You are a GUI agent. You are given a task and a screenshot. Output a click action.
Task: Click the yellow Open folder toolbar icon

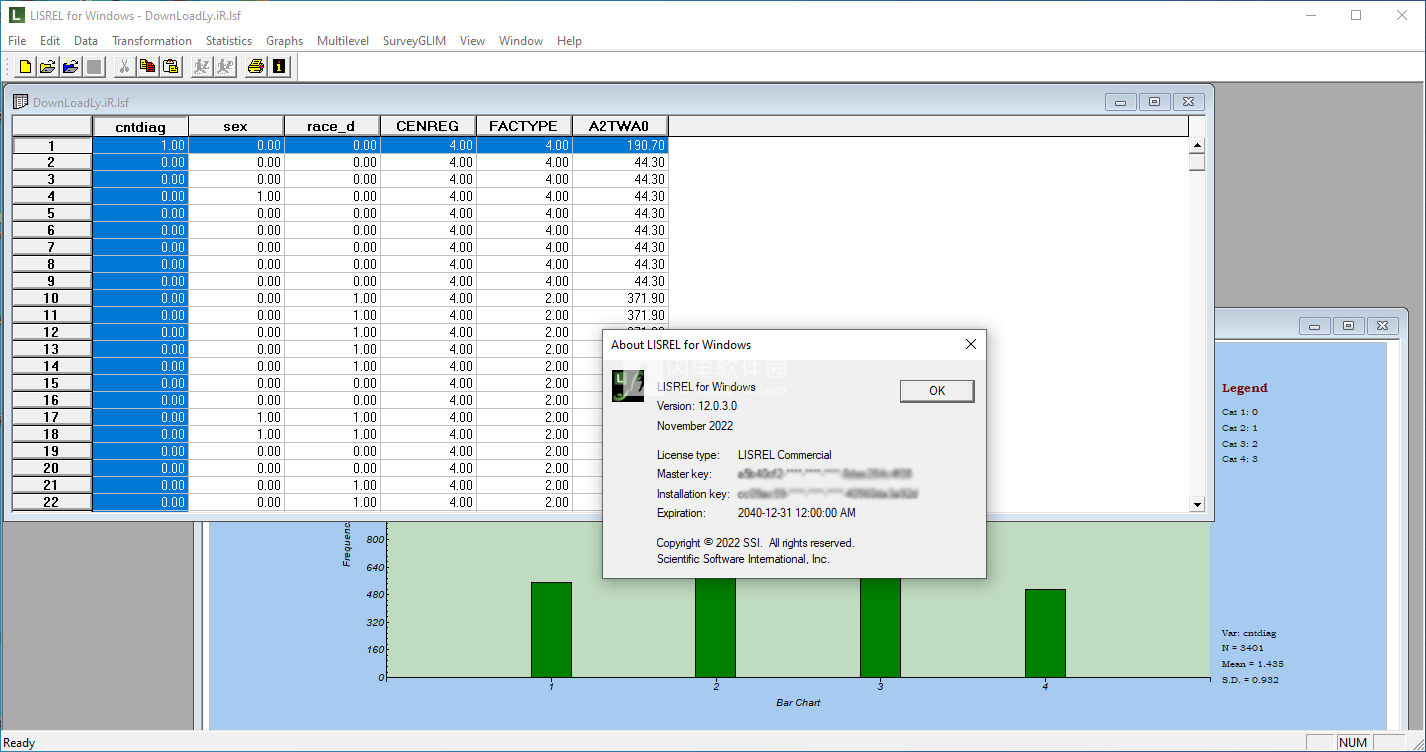(x=47, y=66)
